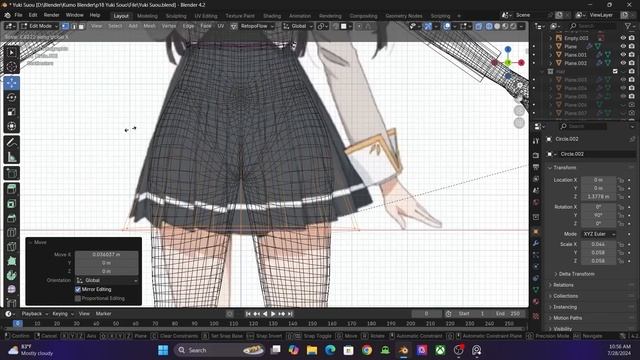Click the timeline End frame field

(508, 314)
